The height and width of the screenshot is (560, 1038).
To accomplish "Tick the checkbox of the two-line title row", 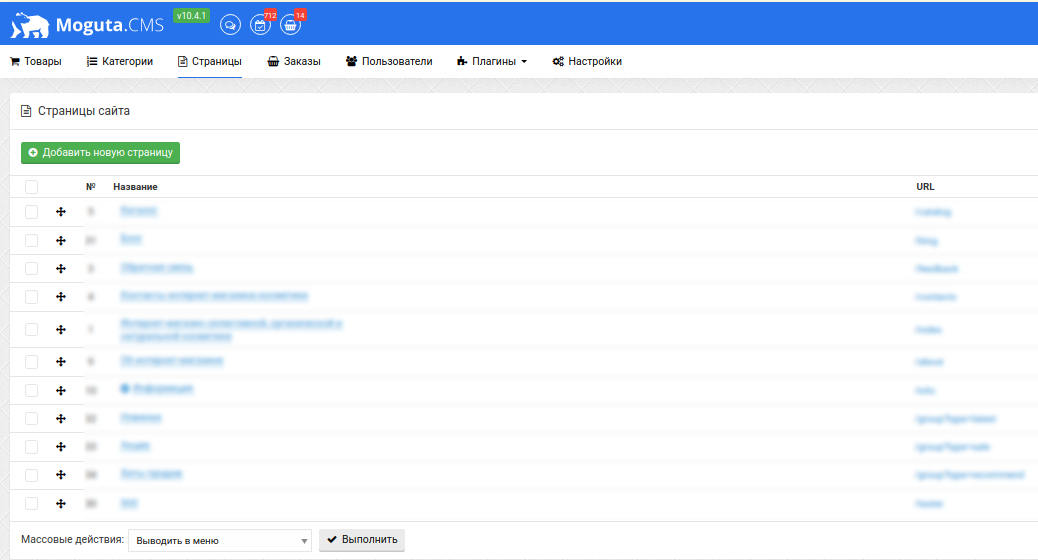I will coord(31,330).
